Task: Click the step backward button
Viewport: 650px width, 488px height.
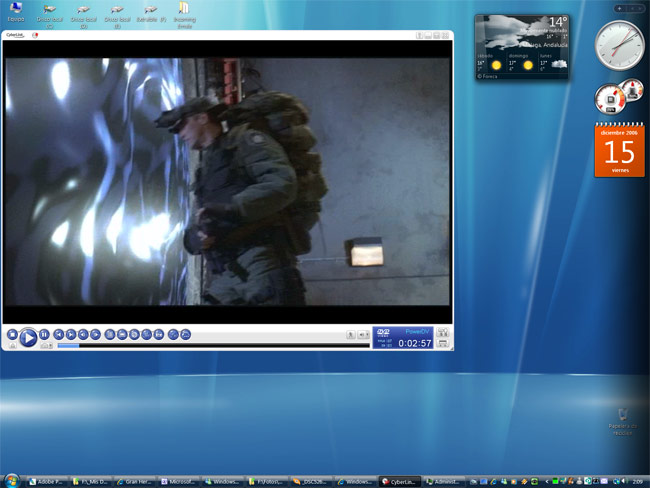Action: click(83, 334)
